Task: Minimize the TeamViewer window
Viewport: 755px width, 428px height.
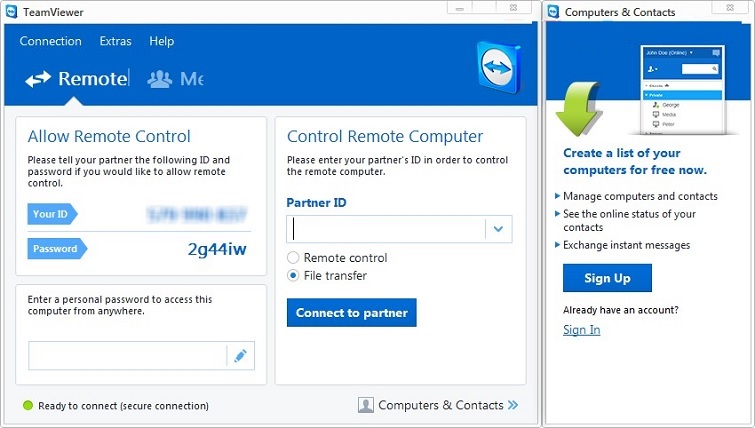Action: [x=460, y=8]
